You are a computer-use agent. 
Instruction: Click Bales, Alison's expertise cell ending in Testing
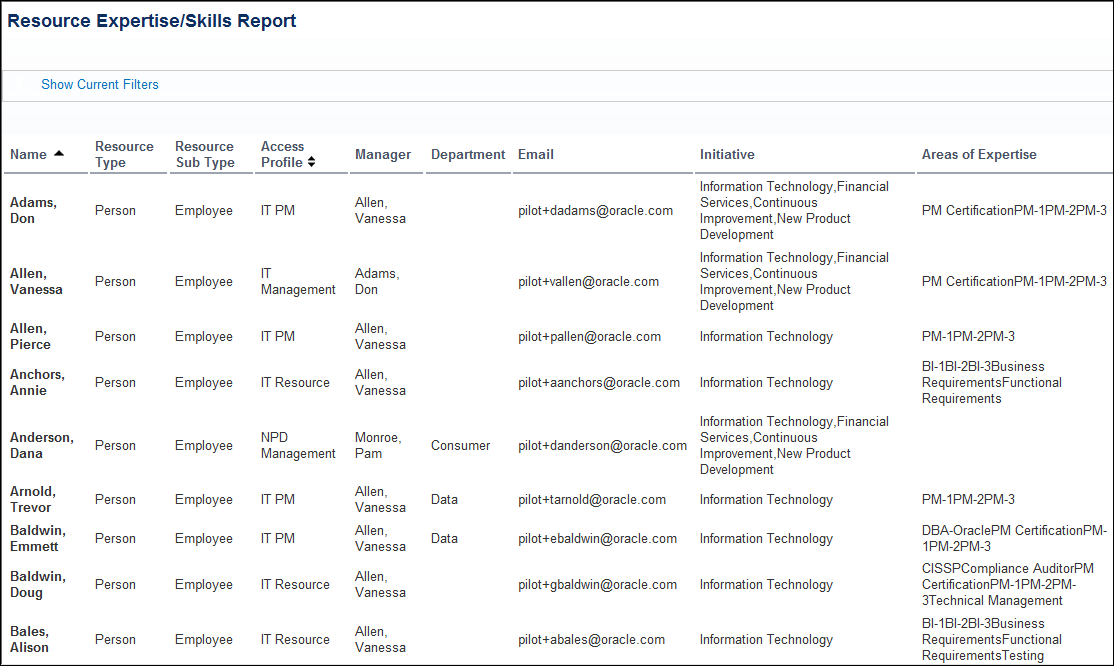(x=992, y=640)
